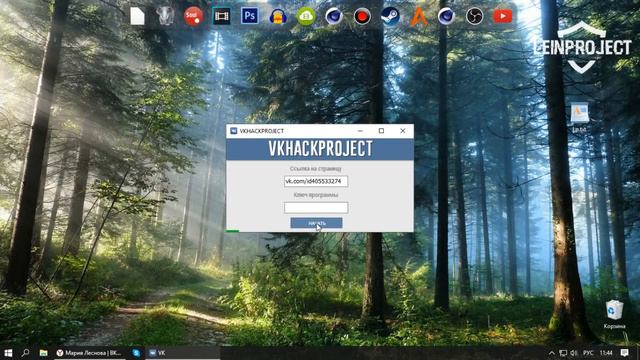
Task: Open Adobe Photoshop from the dock
Action: click(x=249, y=16)
